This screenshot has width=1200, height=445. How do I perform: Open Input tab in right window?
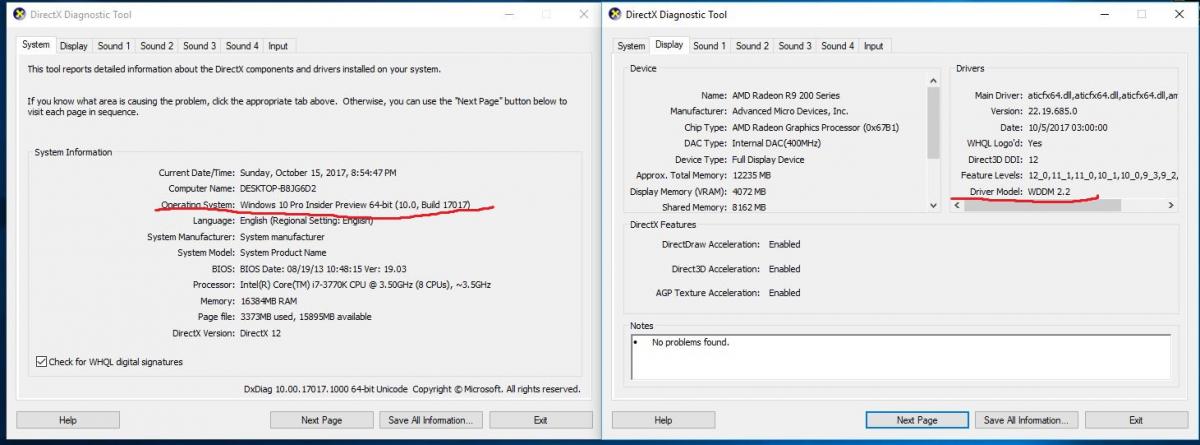(874, 46)
